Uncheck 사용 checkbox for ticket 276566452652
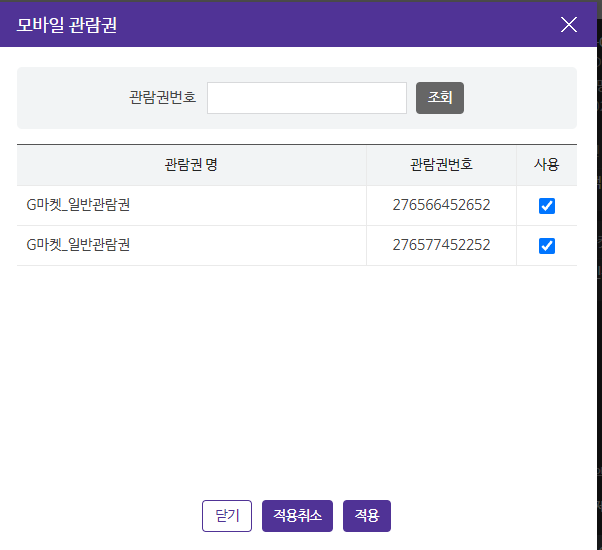 click(x=547, y=206)
